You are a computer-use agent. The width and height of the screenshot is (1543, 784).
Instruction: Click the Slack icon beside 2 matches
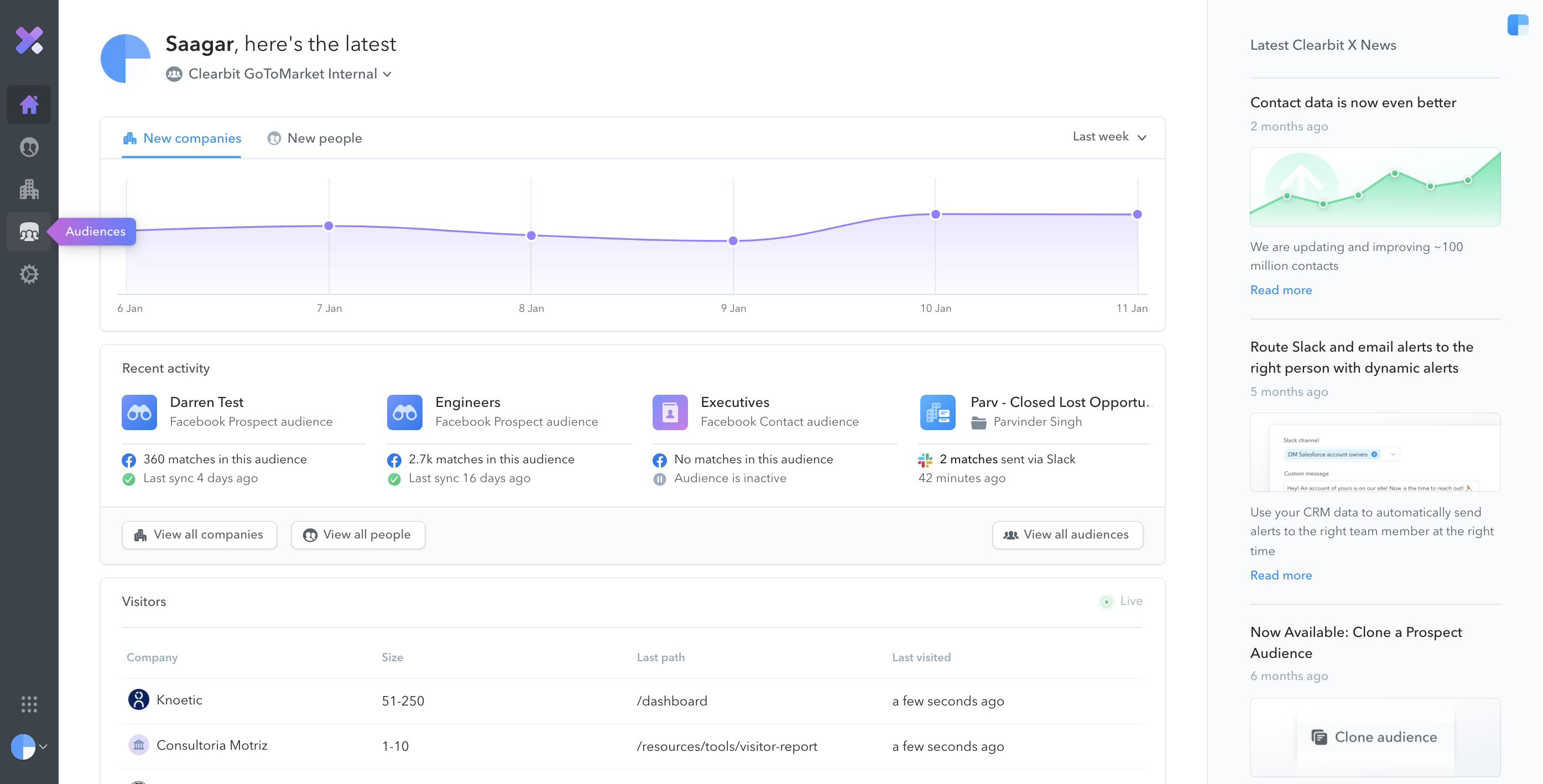click(x=925, y=460)
